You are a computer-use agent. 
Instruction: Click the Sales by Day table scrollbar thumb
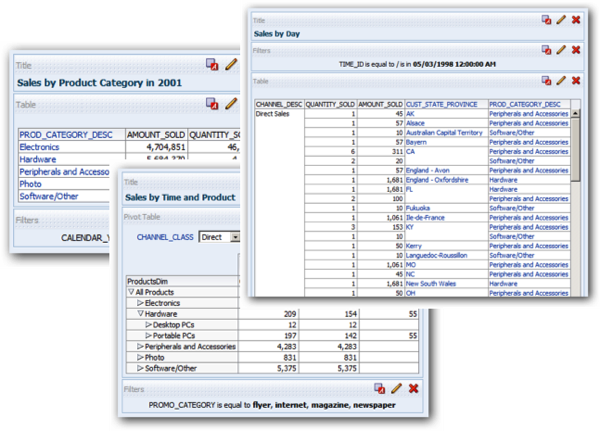pyautogui.click(x=575, y=149)
